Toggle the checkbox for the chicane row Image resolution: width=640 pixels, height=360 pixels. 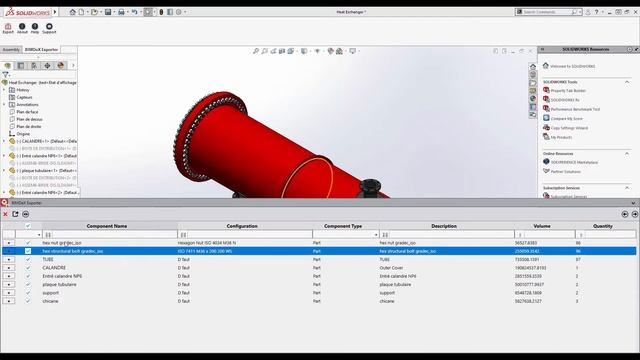(28, 301)
